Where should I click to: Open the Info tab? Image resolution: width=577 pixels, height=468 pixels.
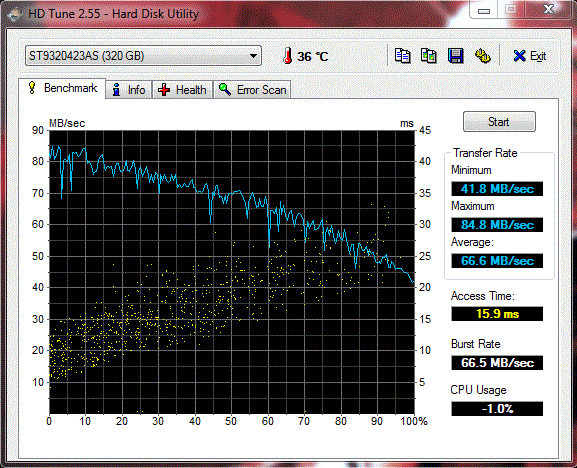click(x=129, y=90)
